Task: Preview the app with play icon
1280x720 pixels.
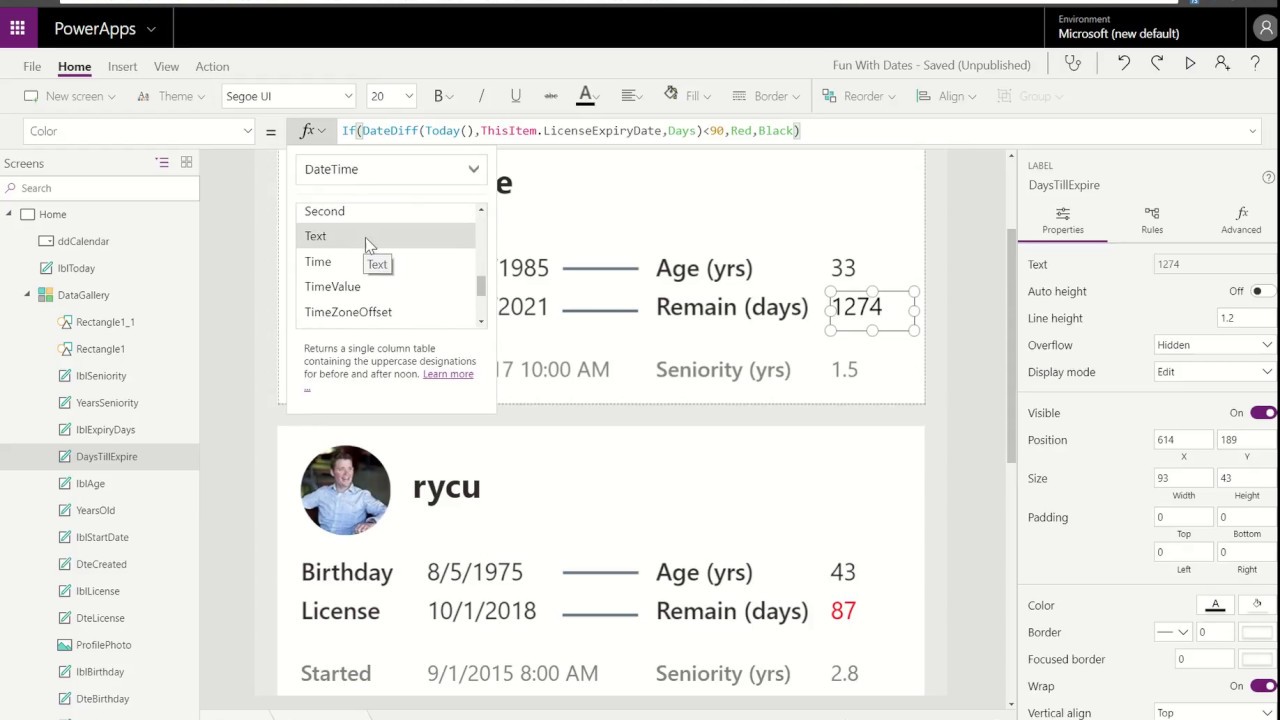Action: [x=1190, y=65]
